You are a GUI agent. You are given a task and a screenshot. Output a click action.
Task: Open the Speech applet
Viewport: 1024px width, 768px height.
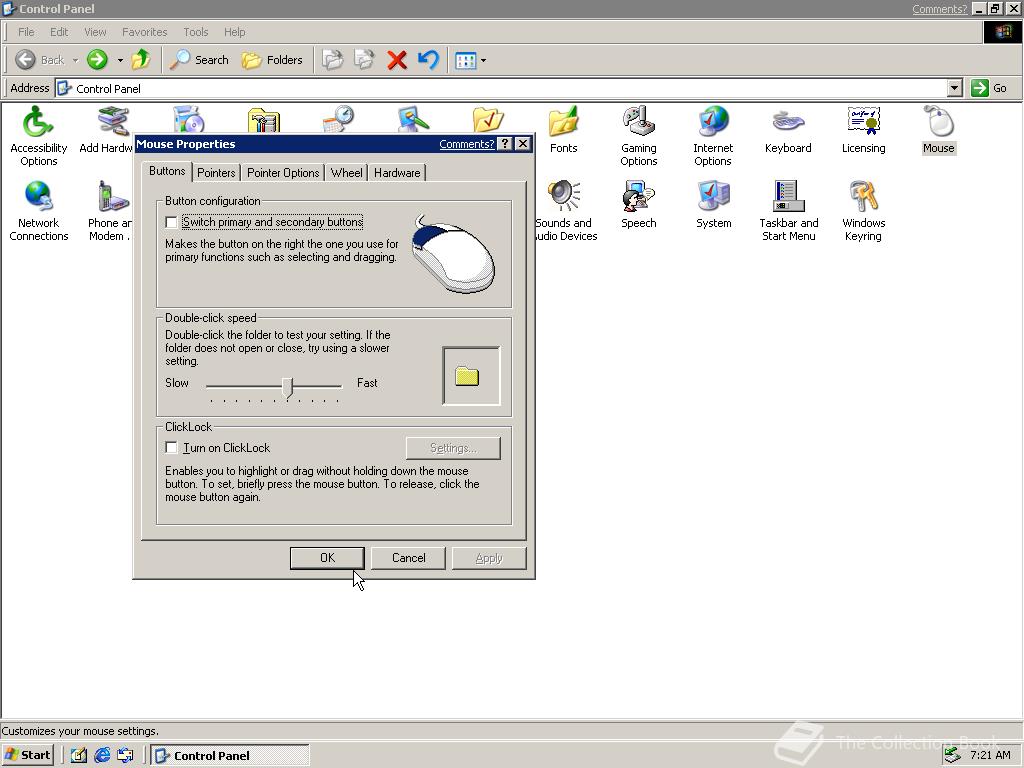click(x=638, y=204)
